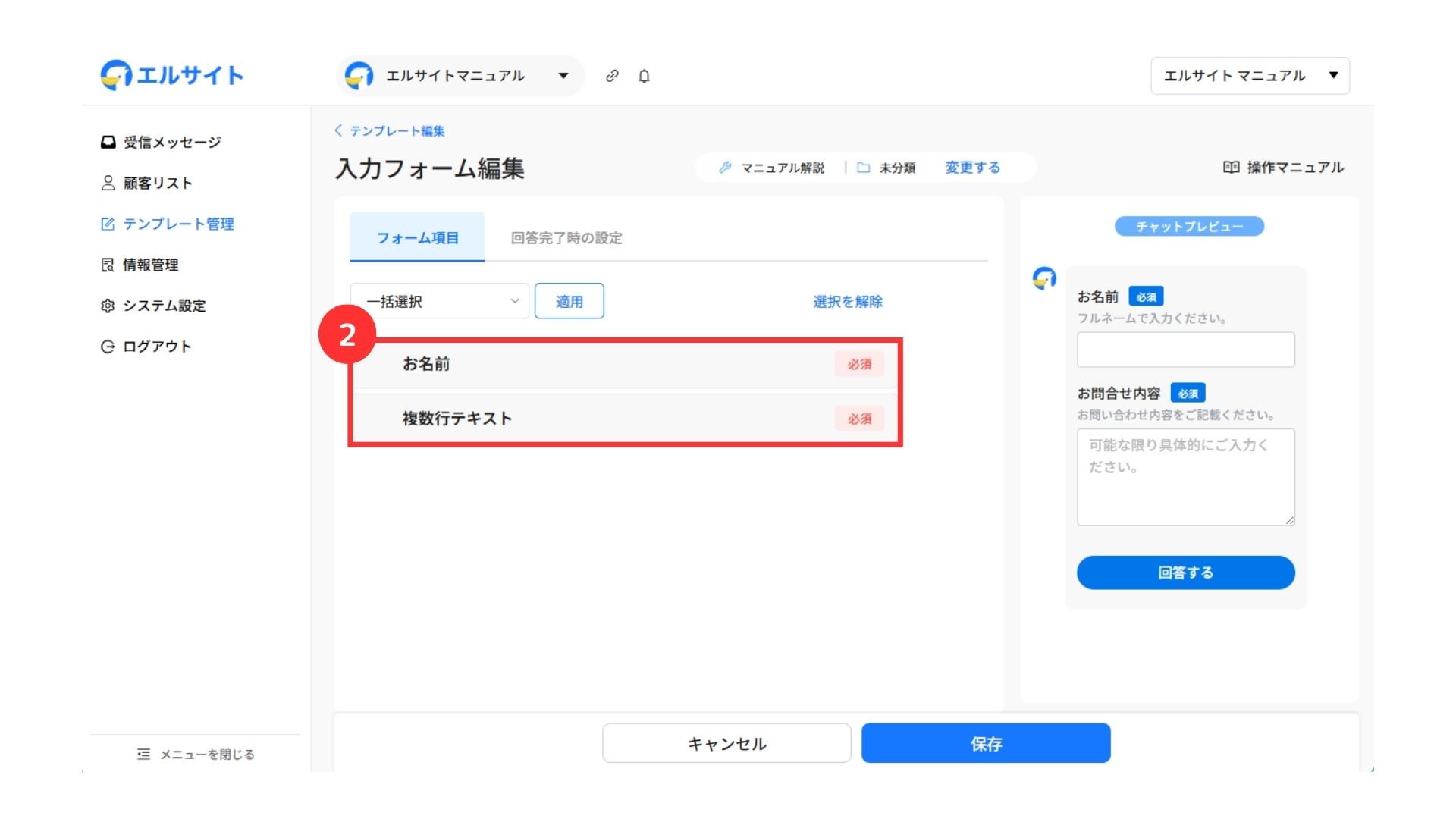This screenshot has height=819, width=1456.
Task: Click 変更する next to the 未分類 folder
Action: (972, 168)
